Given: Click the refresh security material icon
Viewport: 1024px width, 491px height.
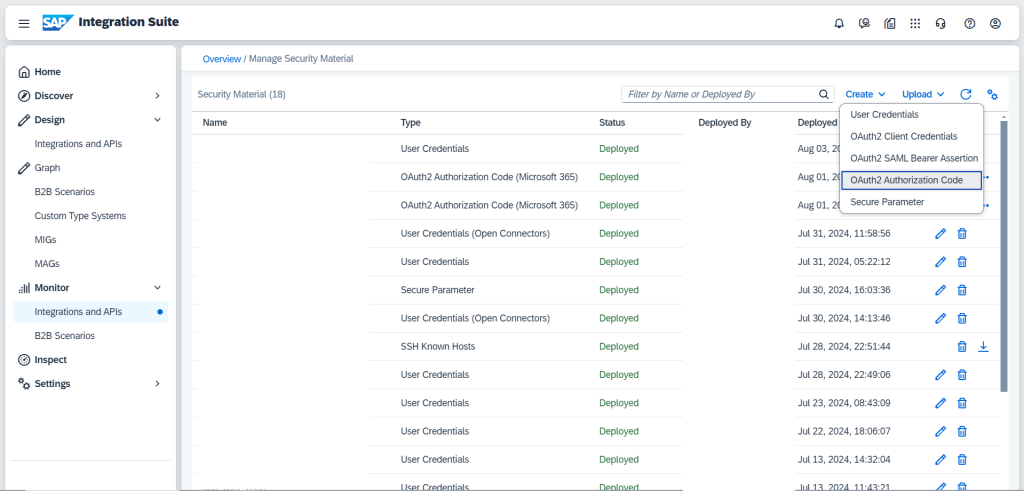Looking at the screenshot, I should [x=966, y=94].
